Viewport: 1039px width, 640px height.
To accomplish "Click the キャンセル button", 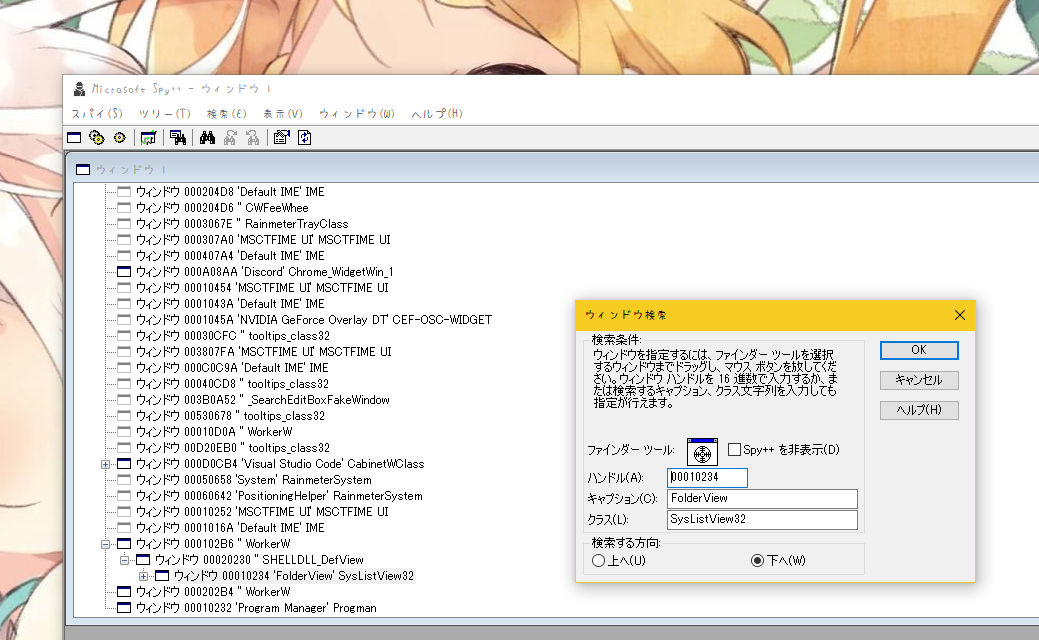I will pos(919,380).
